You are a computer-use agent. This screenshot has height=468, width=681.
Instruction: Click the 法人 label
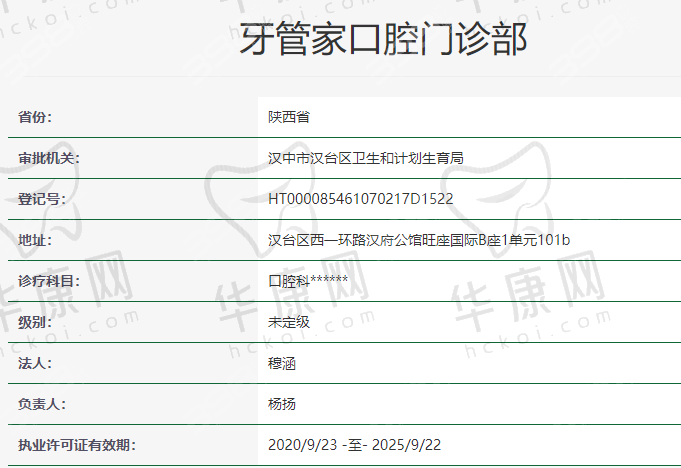point(35,363)
